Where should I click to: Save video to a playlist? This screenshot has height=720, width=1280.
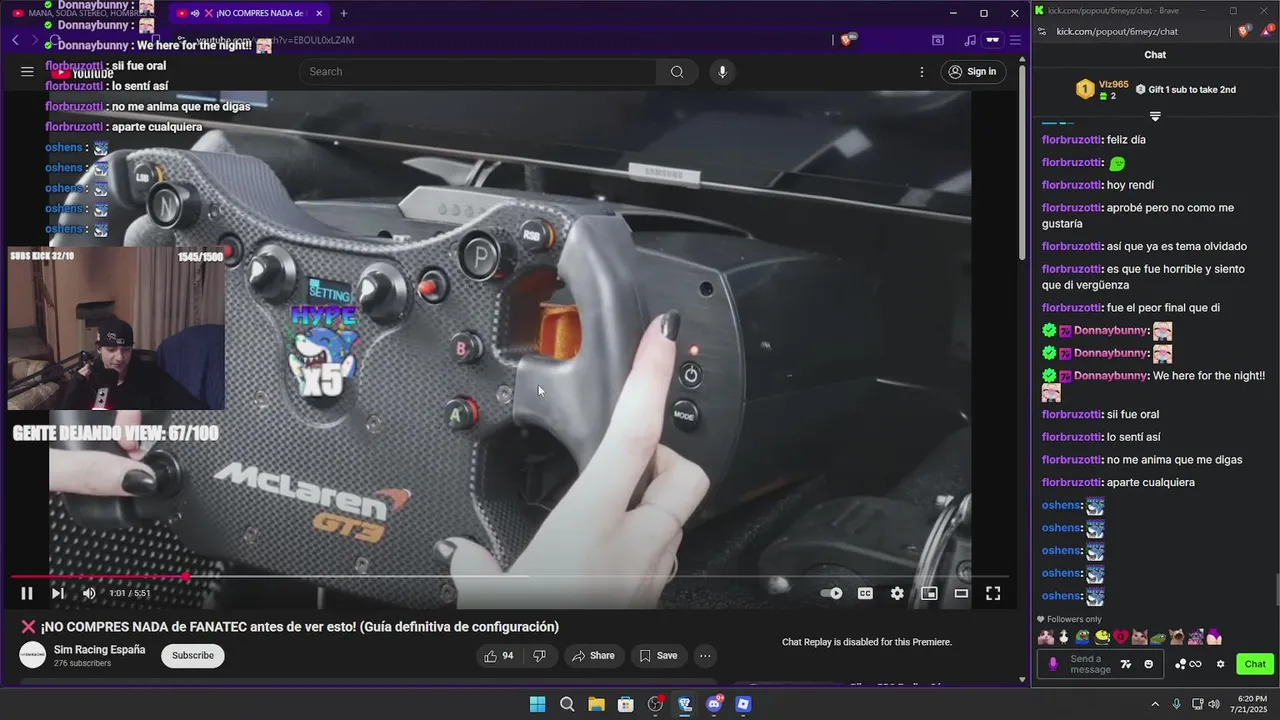point(658,656)
